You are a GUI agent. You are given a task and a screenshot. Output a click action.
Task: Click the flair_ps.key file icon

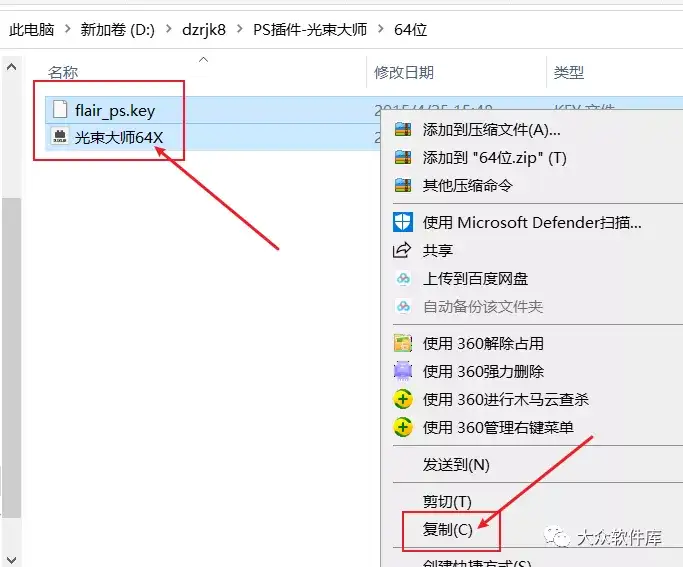(60, 109)
